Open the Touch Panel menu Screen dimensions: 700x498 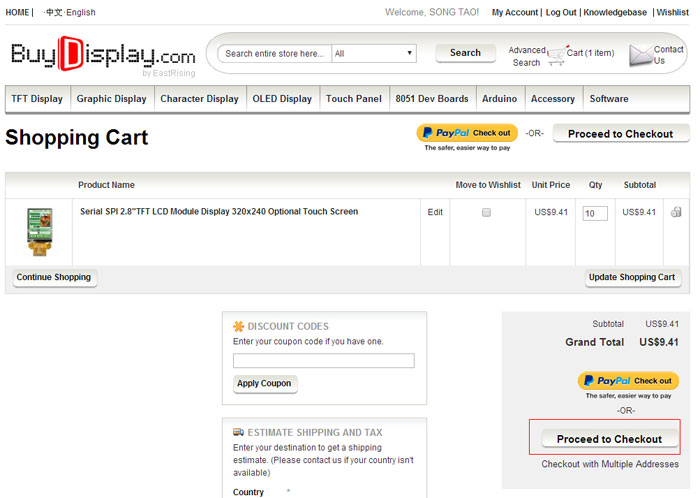[x=354, y=99]
